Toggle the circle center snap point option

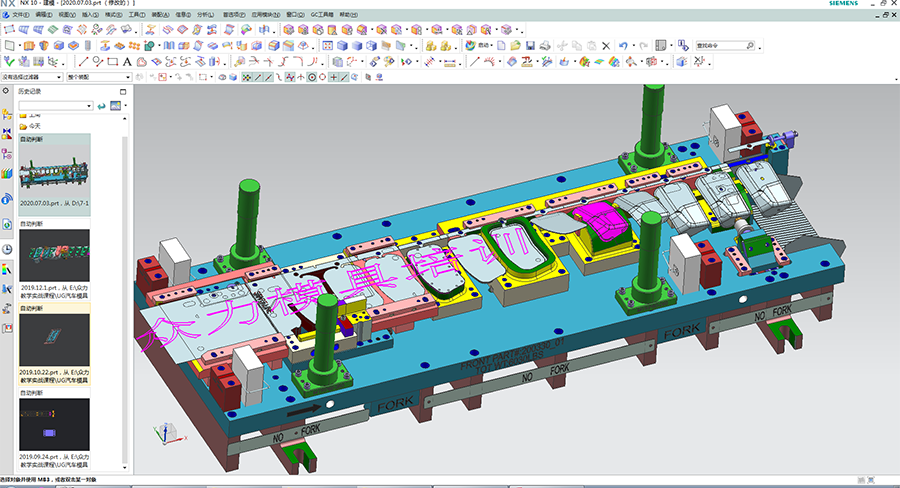(311, 77)
